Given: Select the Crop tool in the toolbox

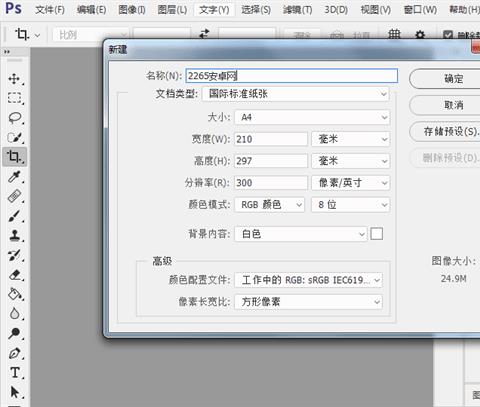Looking at the screenshot, I should click(14, 157).
